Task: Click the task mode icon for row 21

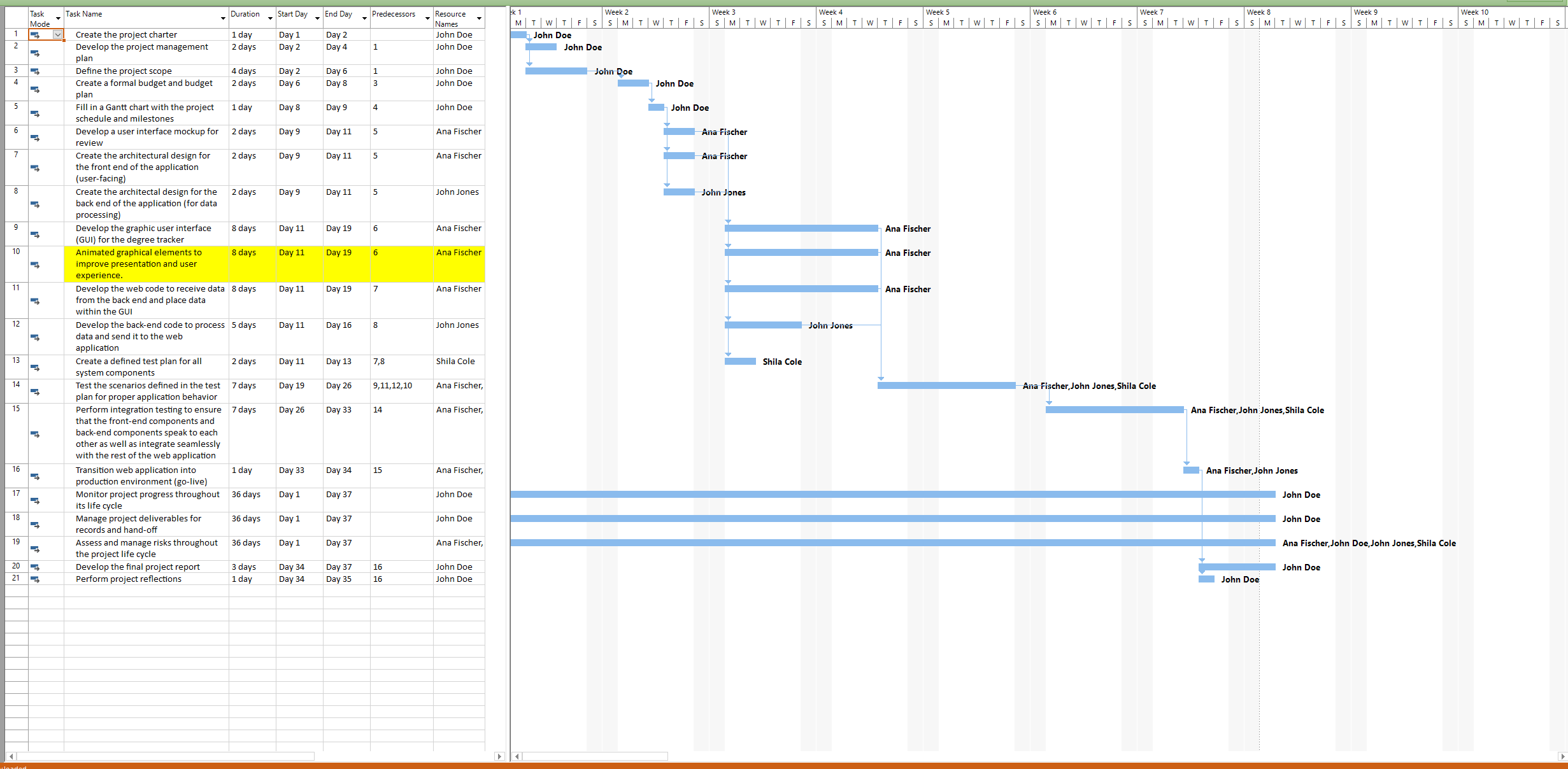Action: click(35, 579)
